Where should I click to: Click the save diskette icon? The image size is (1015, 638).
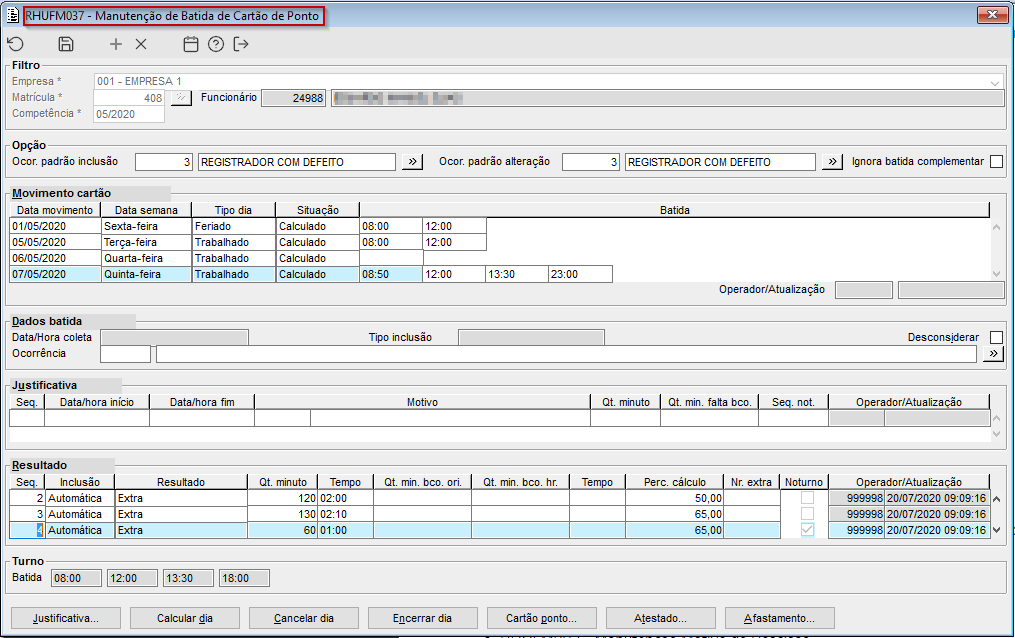pyautogui.click(x=66, y=44)
